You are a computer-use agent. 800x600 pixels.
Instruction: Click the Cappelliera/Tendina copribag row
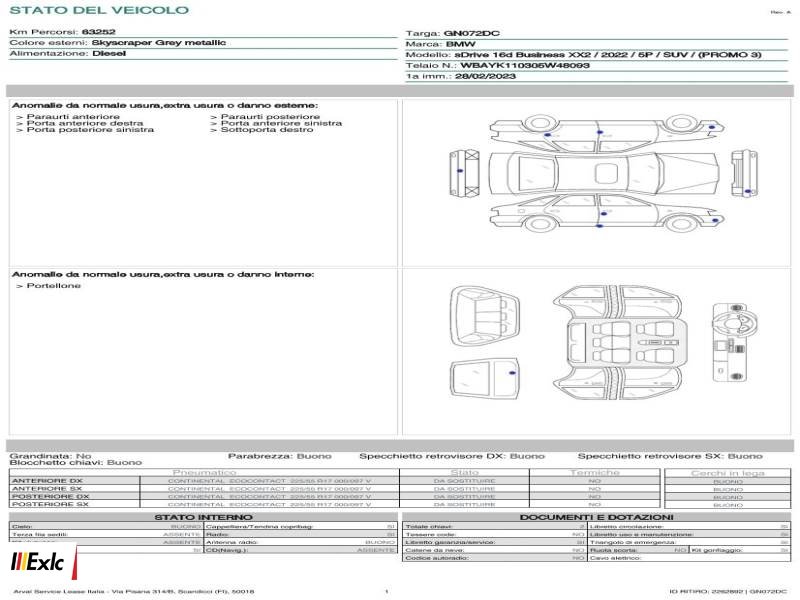[x=301, y=527]
